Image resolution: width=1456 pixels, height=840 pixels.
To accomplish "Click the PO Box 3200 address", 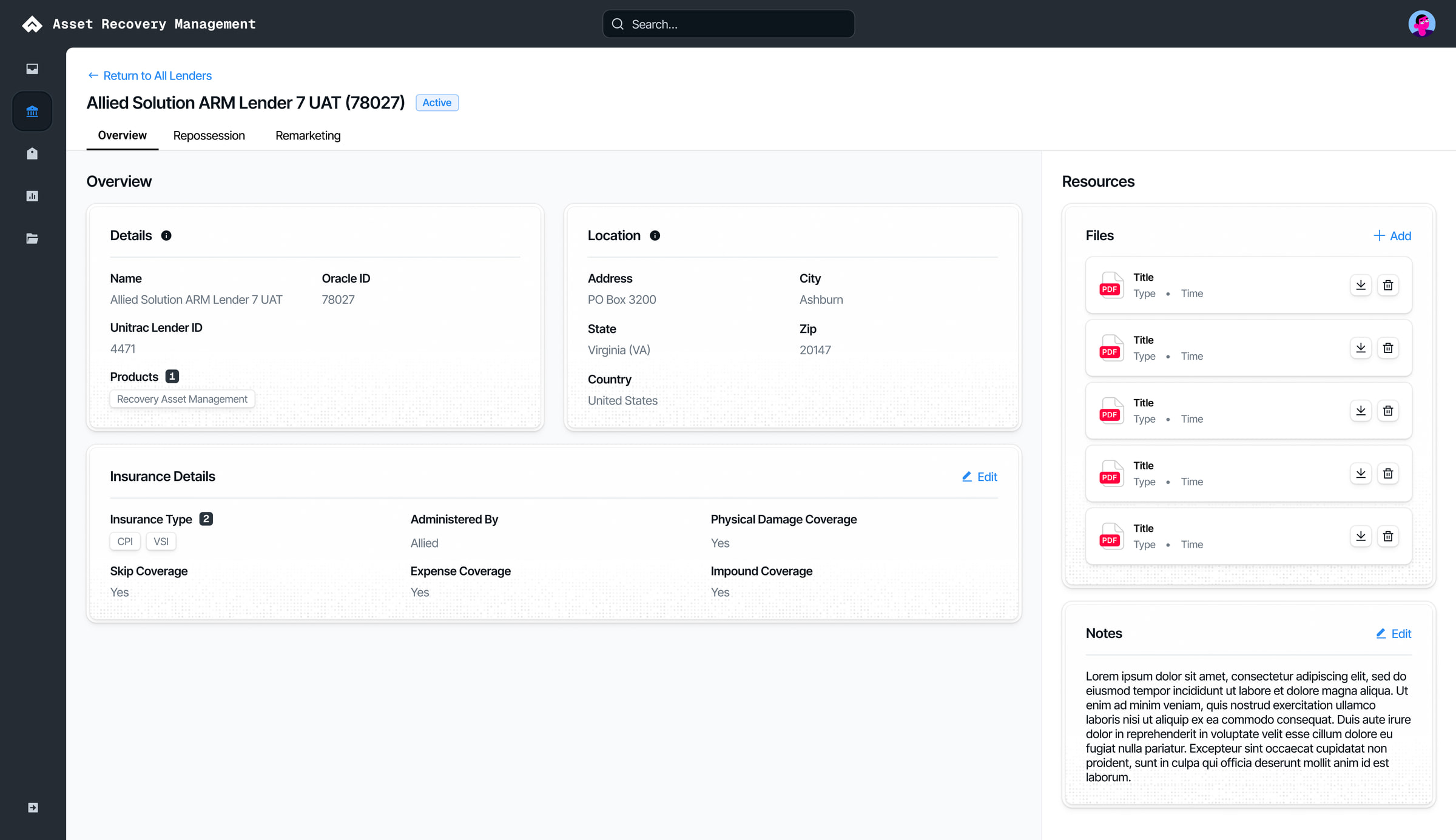I will click(622, 300).
